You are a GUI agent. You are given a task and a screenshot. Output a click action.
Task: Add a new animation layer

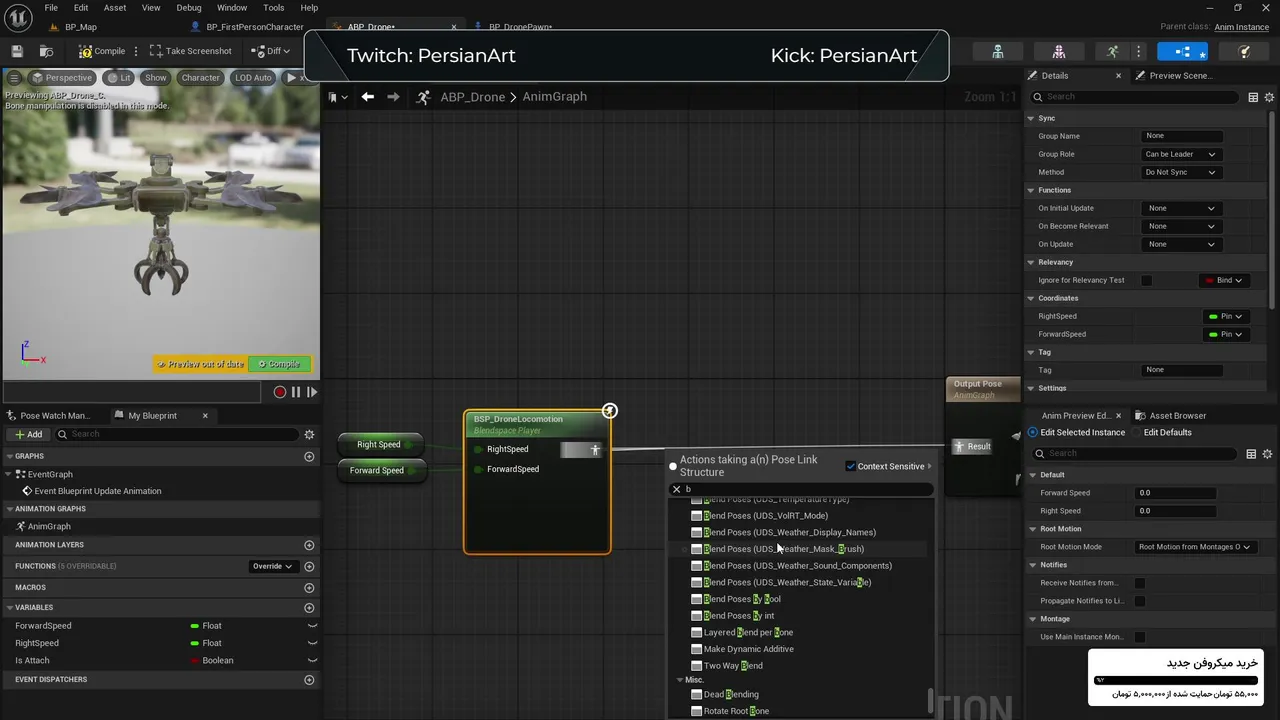pyautogui.click(x=309, y=545)
